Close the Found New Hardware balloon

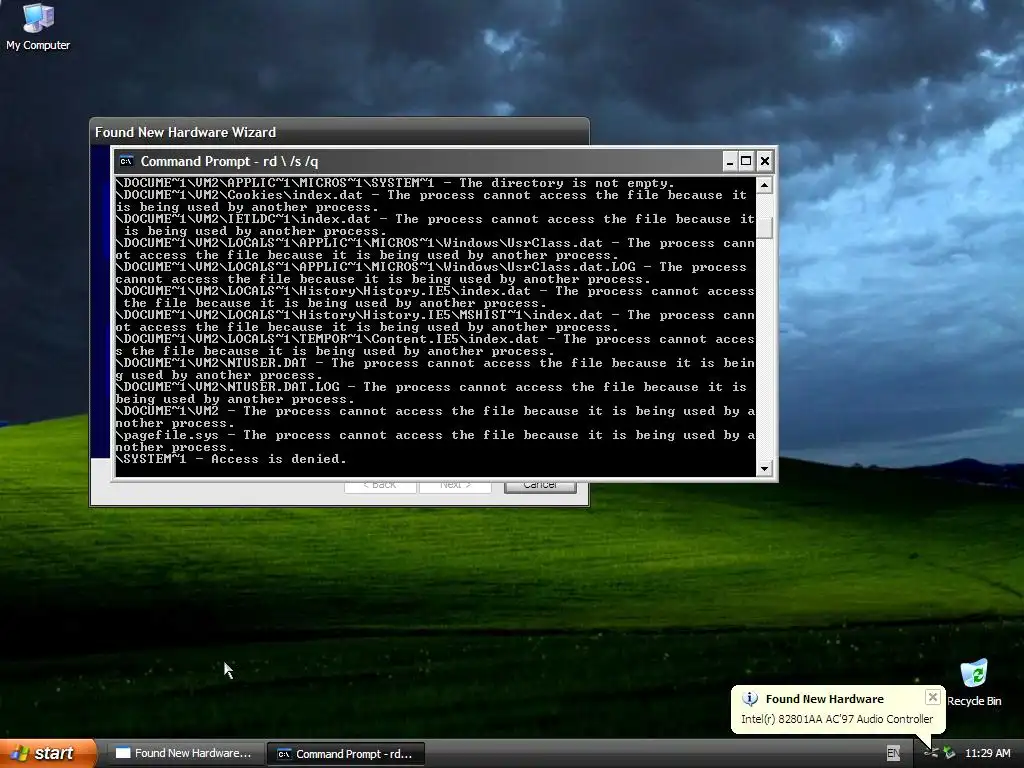pos(933,697)
